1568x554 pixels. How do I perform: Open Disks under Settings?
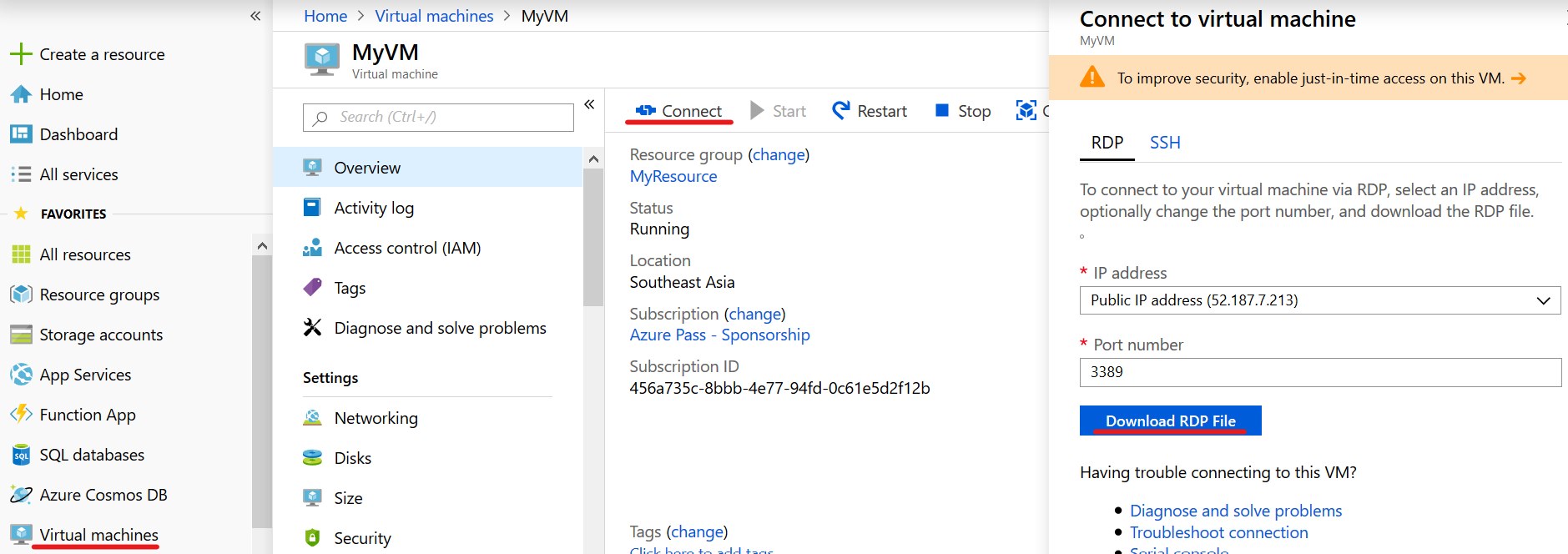click(352, 458)
